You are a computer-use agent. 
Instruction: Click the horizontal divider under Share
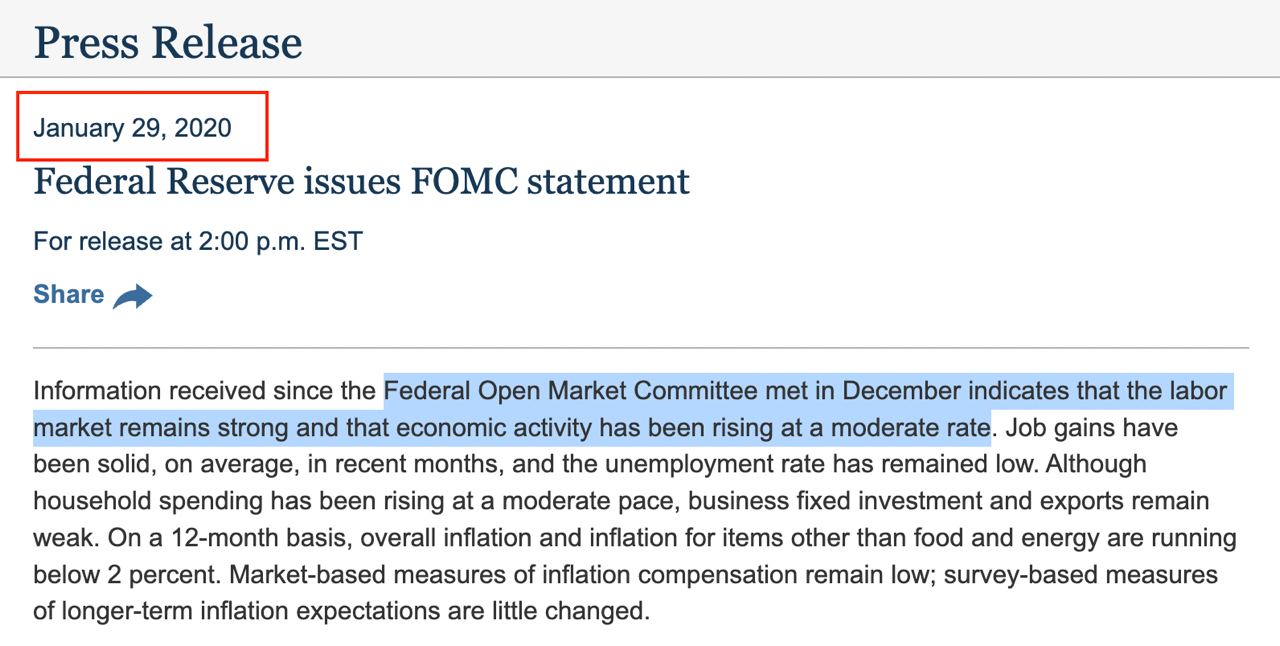(x=641, y=348)
